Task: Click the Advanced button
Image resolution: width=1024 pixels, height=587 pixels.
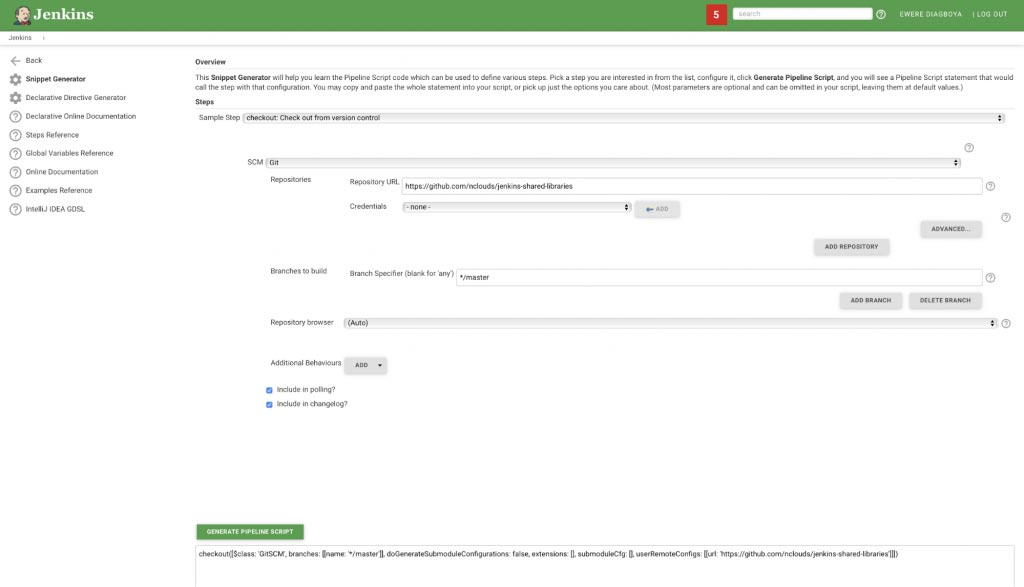Action: [951, 229]
